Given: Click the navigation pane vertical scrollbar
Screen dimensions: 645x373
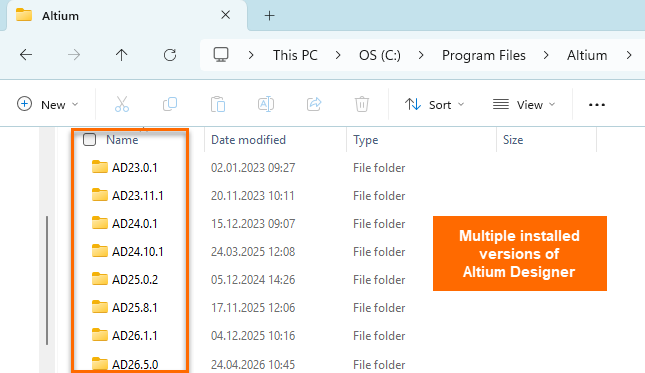Looking at the screenshot, I should pyautogui.click(x=47, y=280).
